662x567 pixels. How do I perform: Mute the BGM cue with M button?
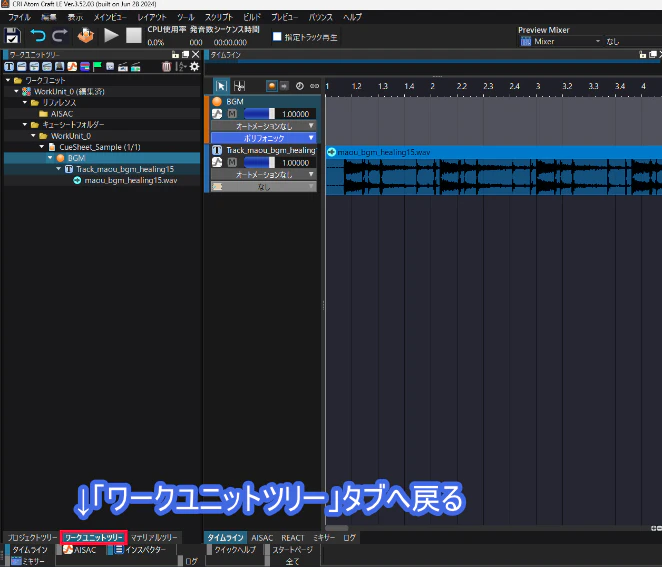[x=232, y=114]
